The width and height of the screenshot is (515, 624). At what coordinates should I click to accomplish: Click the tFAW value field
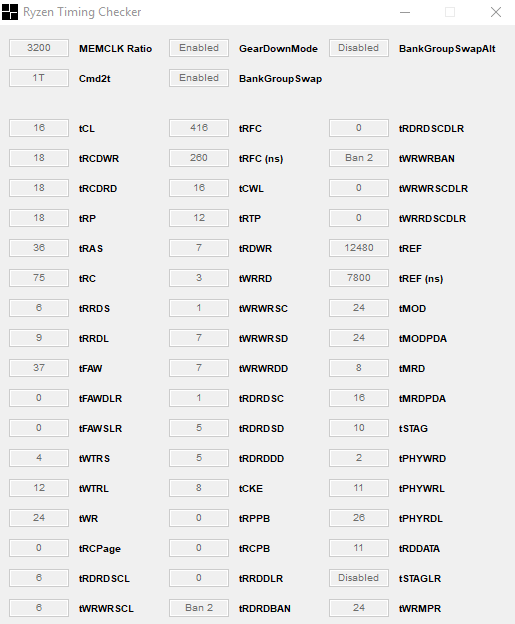click(39, 368)
